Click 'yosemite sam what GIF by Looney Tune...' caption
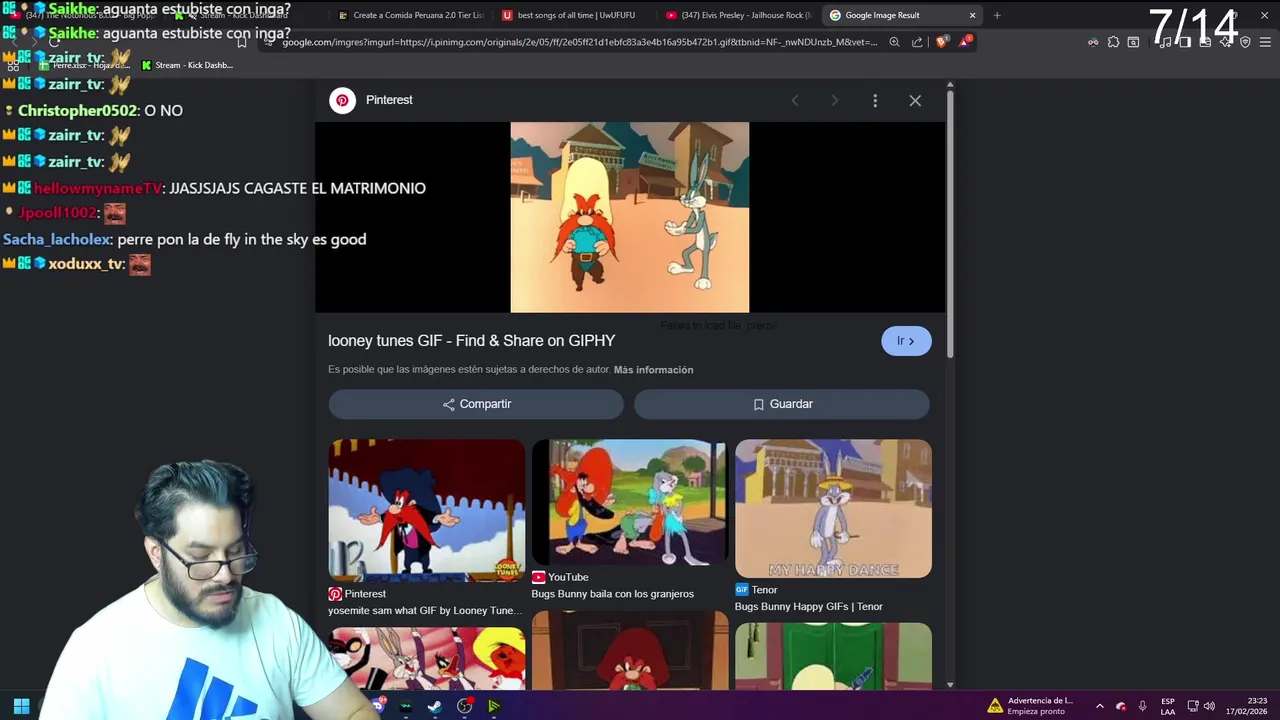1280x720 pixels. coord(425,610)
